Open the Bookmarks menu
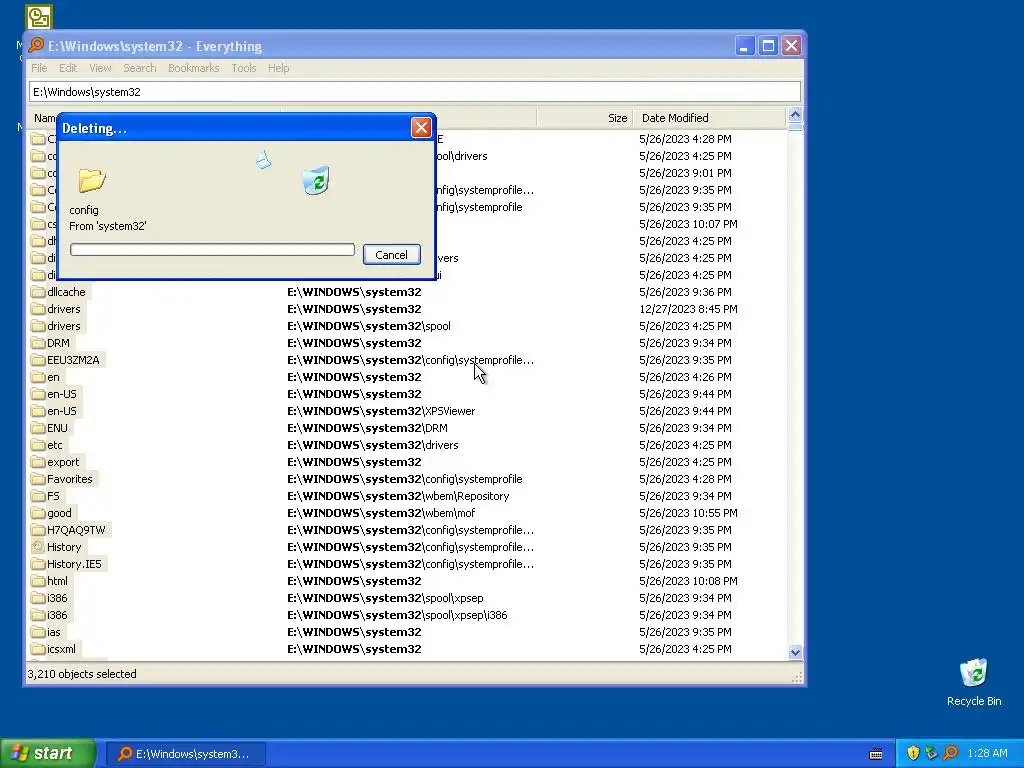Image resolution: width=1024 pixels, height=768 pixels. click(193, 68)
